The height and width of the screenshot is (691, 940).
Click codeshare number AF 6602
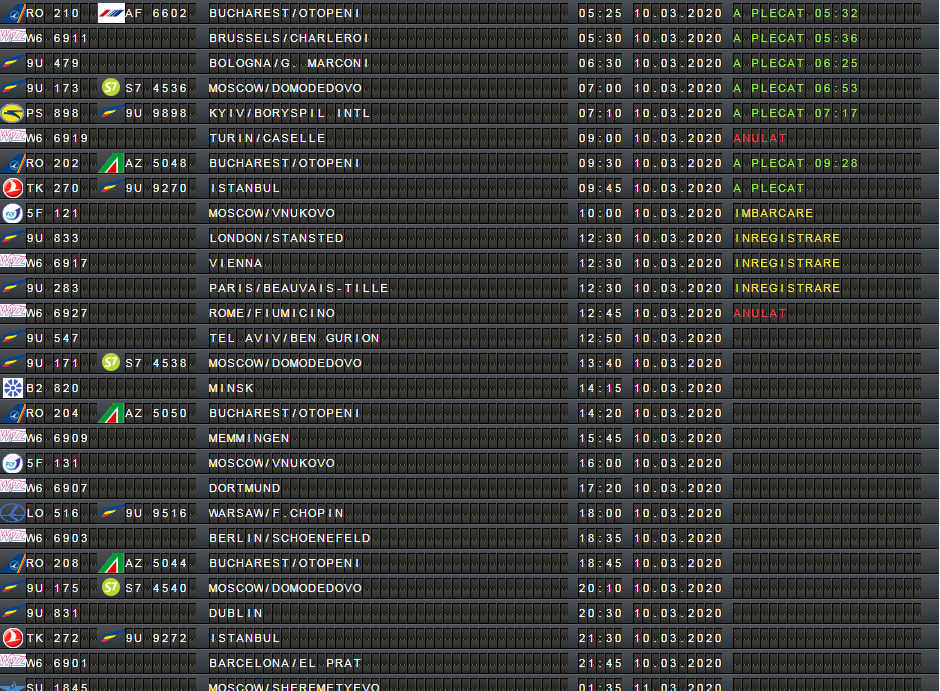tap(156, 13)
